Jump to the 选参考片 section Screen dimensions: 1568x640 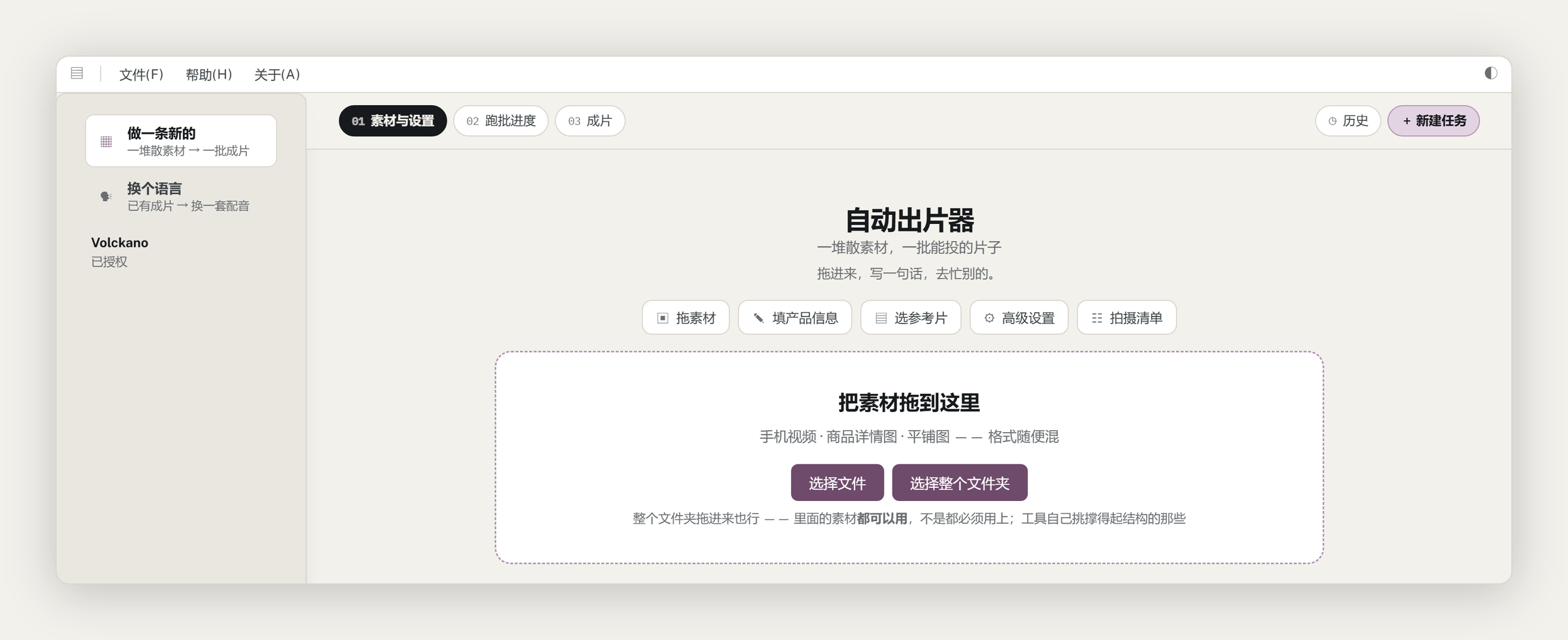point(911,317)
